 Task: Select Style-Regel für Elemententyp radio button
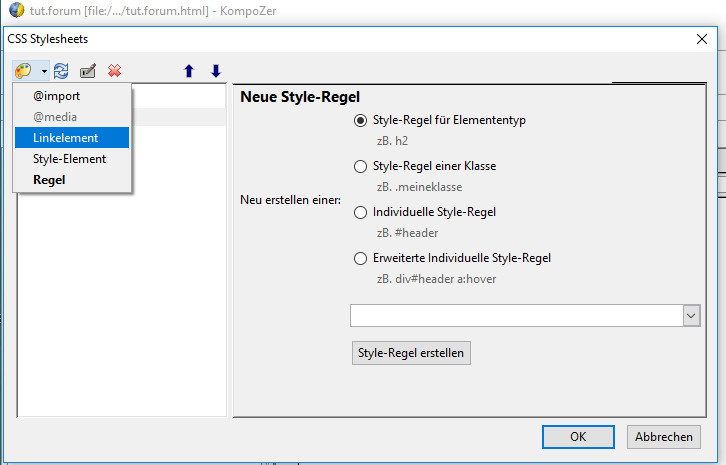pyautogui.click(x=360, y=120)
